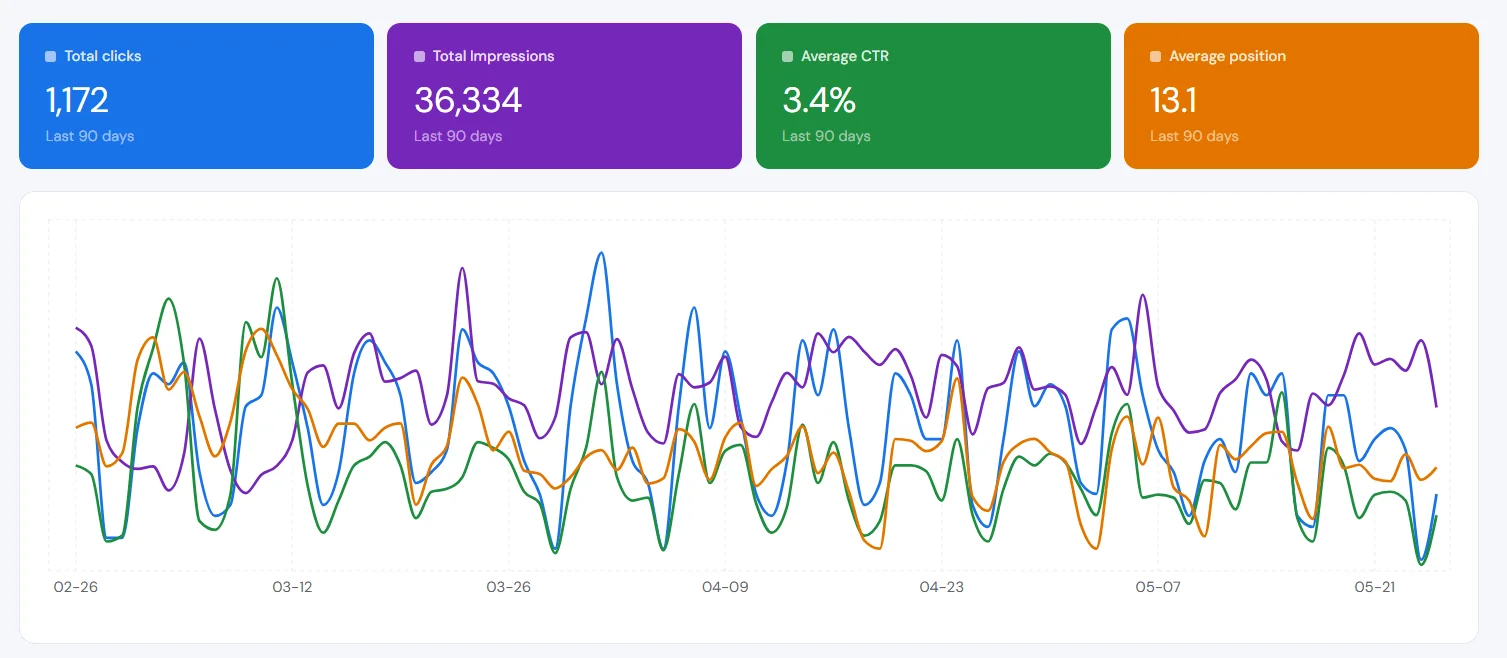The image size is (1507, 658).
Task: Toggle the Average position checkbox square
Action: 1155,57
